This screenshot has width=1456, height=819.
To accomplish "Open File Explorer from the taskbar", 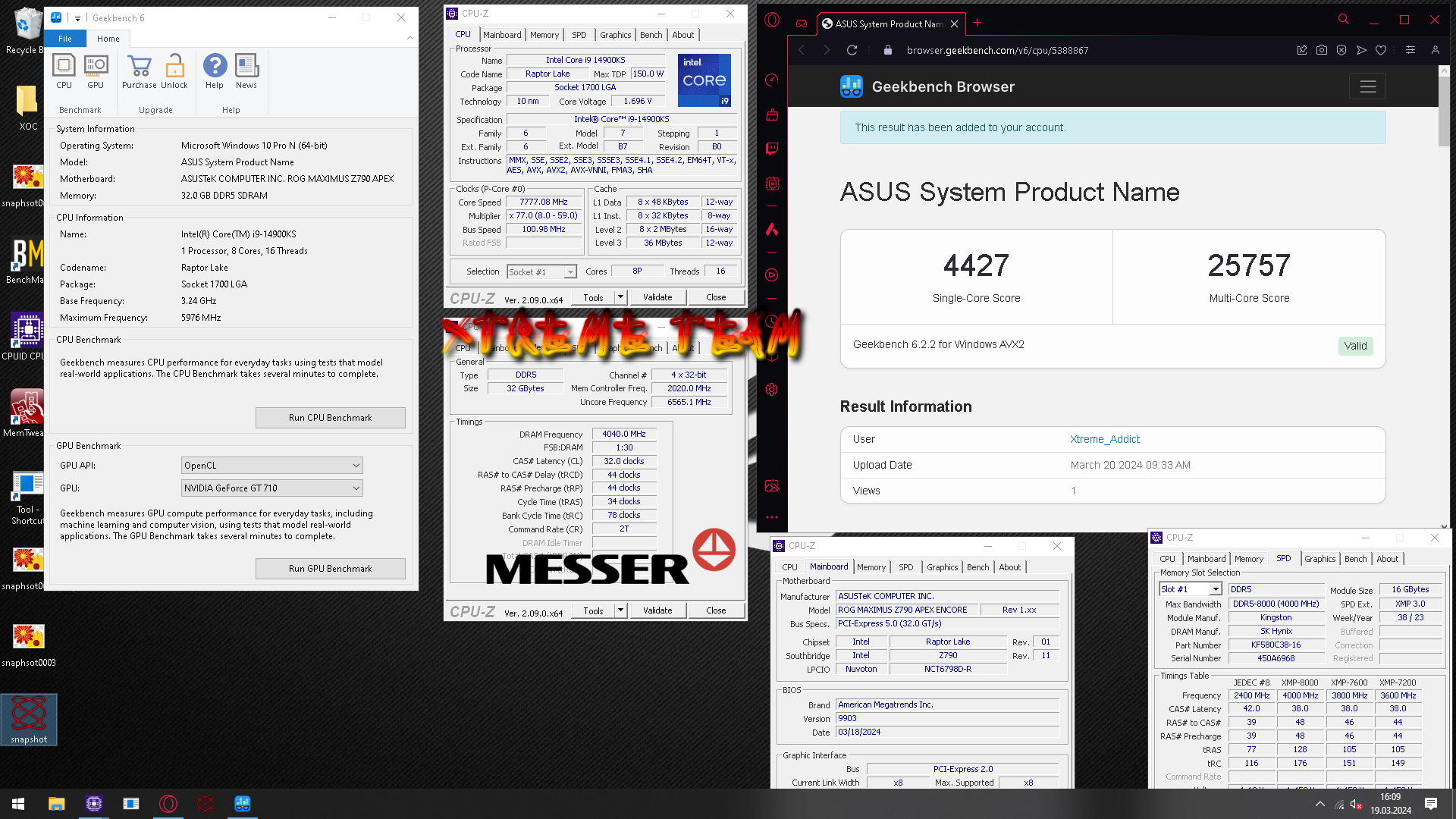I will (56, 804).
